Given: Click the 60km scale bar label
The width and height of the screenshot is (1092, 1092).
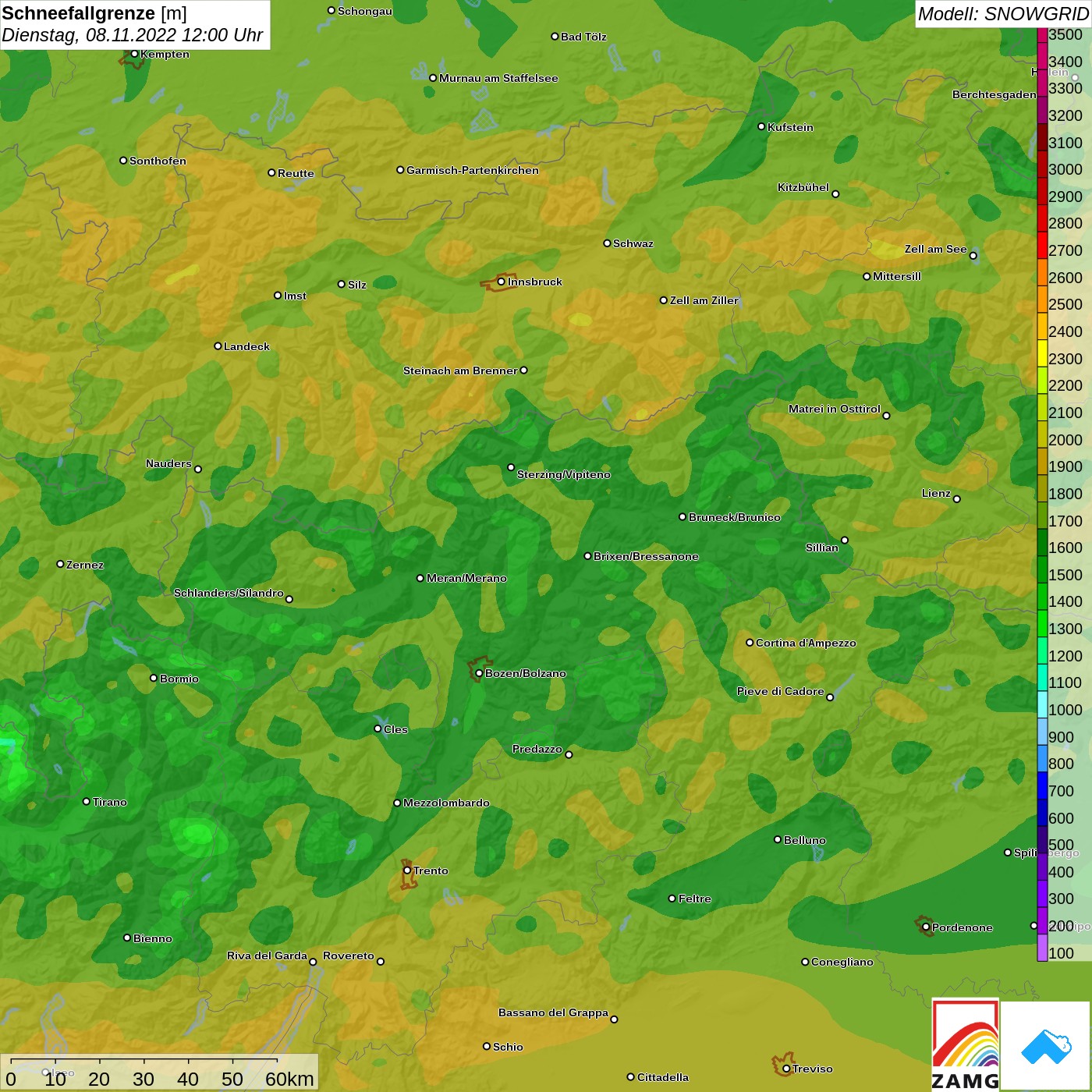Looking at the screenshot, I should tap(289, 1079).
